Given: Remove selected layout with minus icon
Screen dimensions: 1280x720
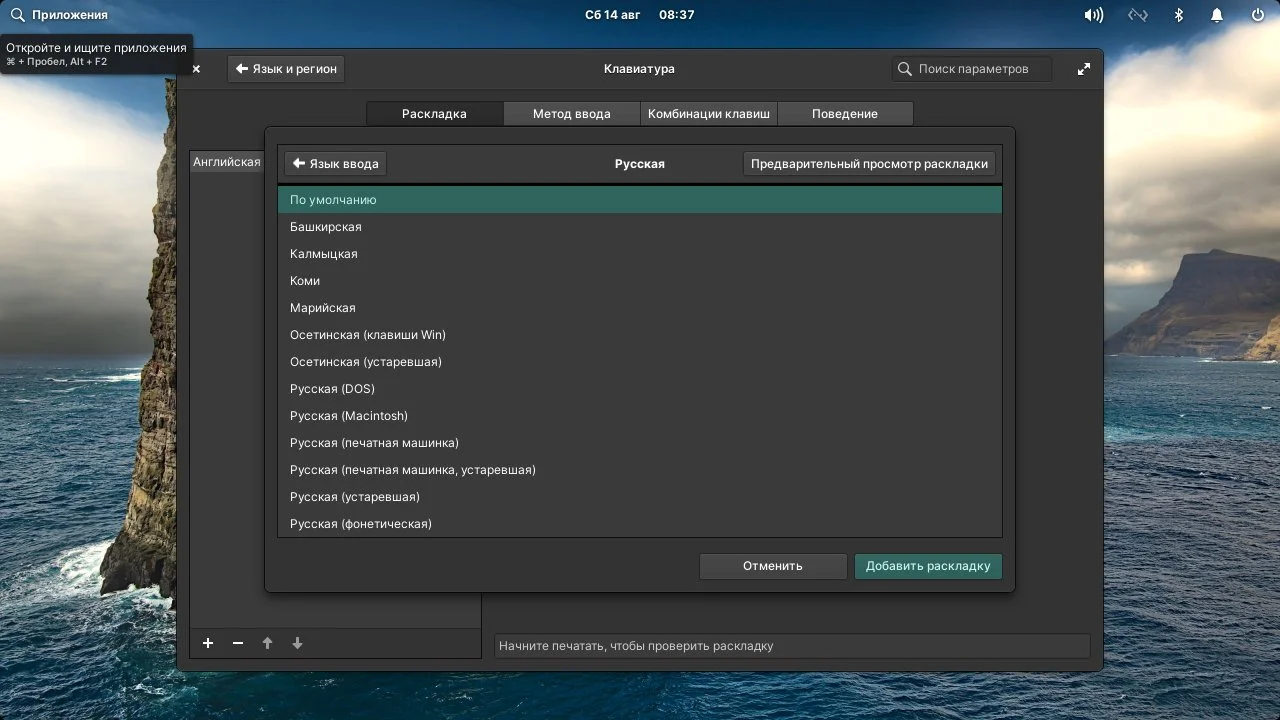Looking at the screenshot, I should pyautogui.click(x=238, y=643).
